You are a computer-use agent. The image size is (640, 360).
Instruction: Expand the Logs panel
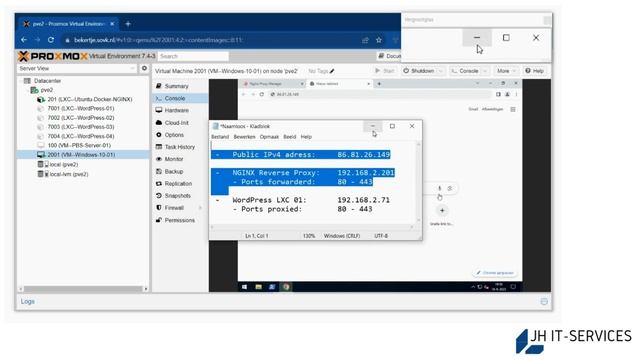point(28,302)
